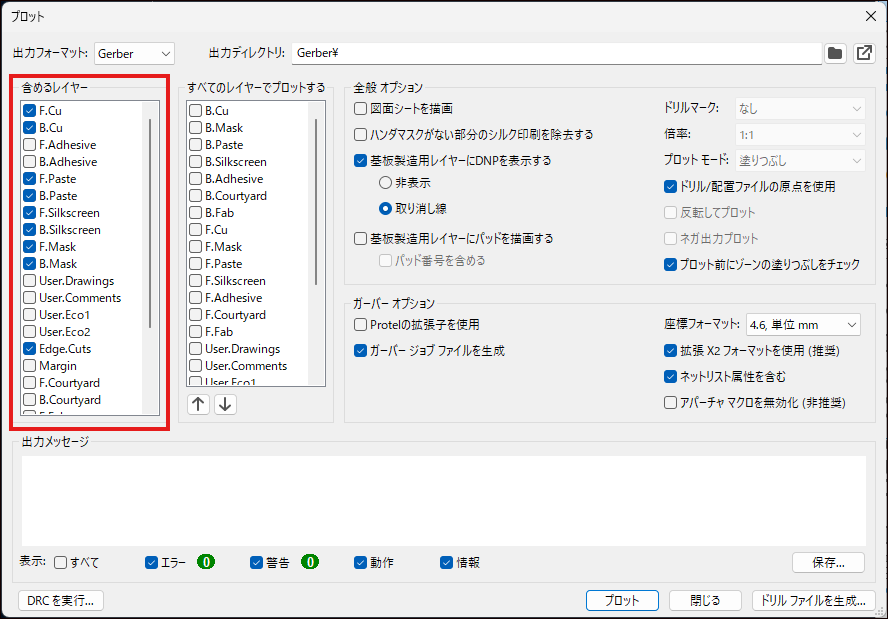Open the 座標フォーマット dropdown

tap(802, 324)
